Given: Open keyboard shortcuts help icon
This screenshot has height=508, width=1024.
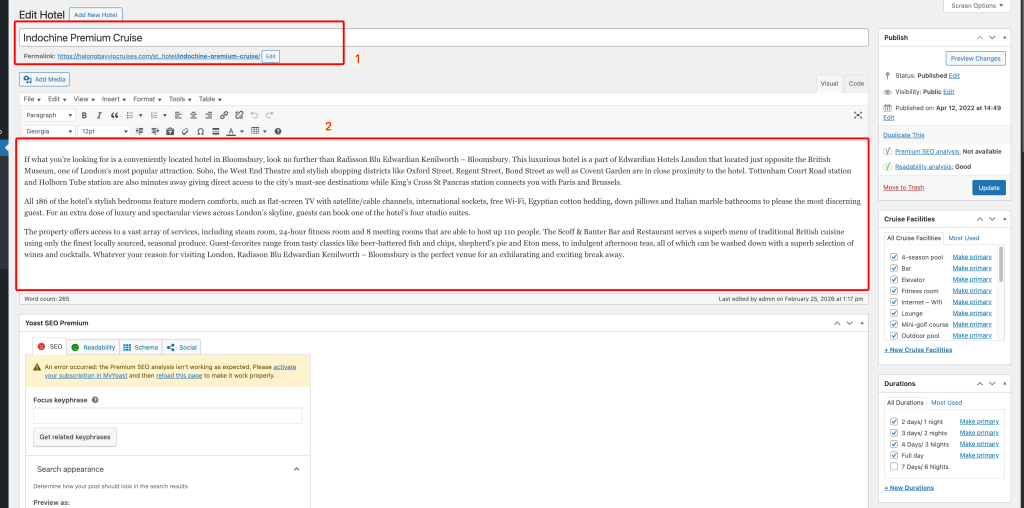Looking at the screenshot, I should (278, 131).
